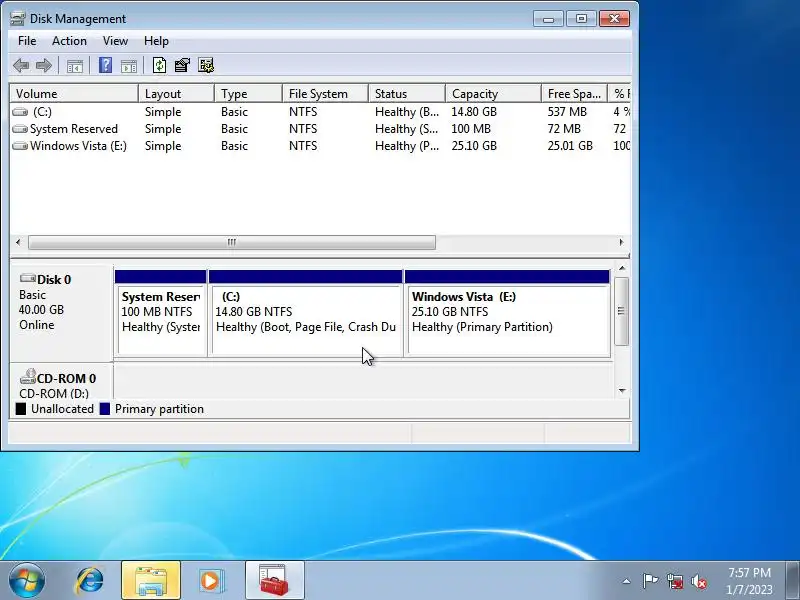Viewport: 800px width, 600px height.
Task: Click the down scroll arrow of disk pane
Action: click(622, 391)
